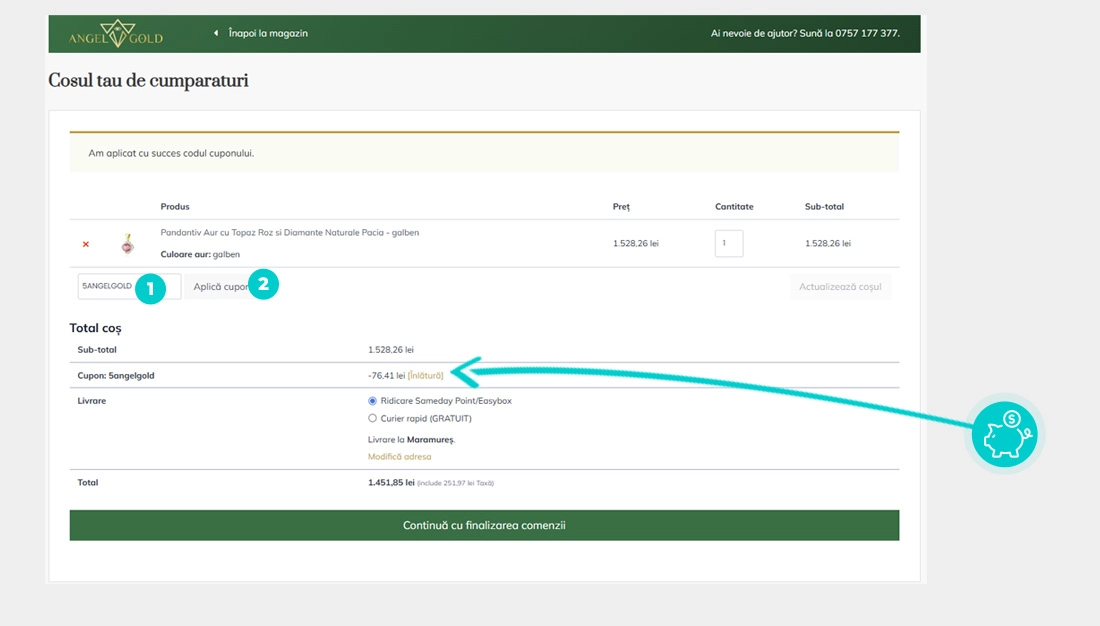Go back via the Înapoi la magazin link
Viewport: 1100px width, 626px height.
point(268,33)
